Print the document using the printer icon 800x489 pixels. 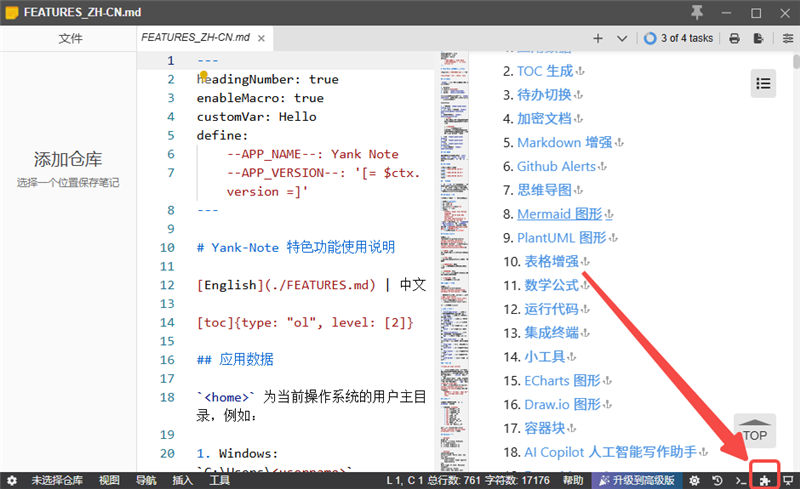pos(735,38)
